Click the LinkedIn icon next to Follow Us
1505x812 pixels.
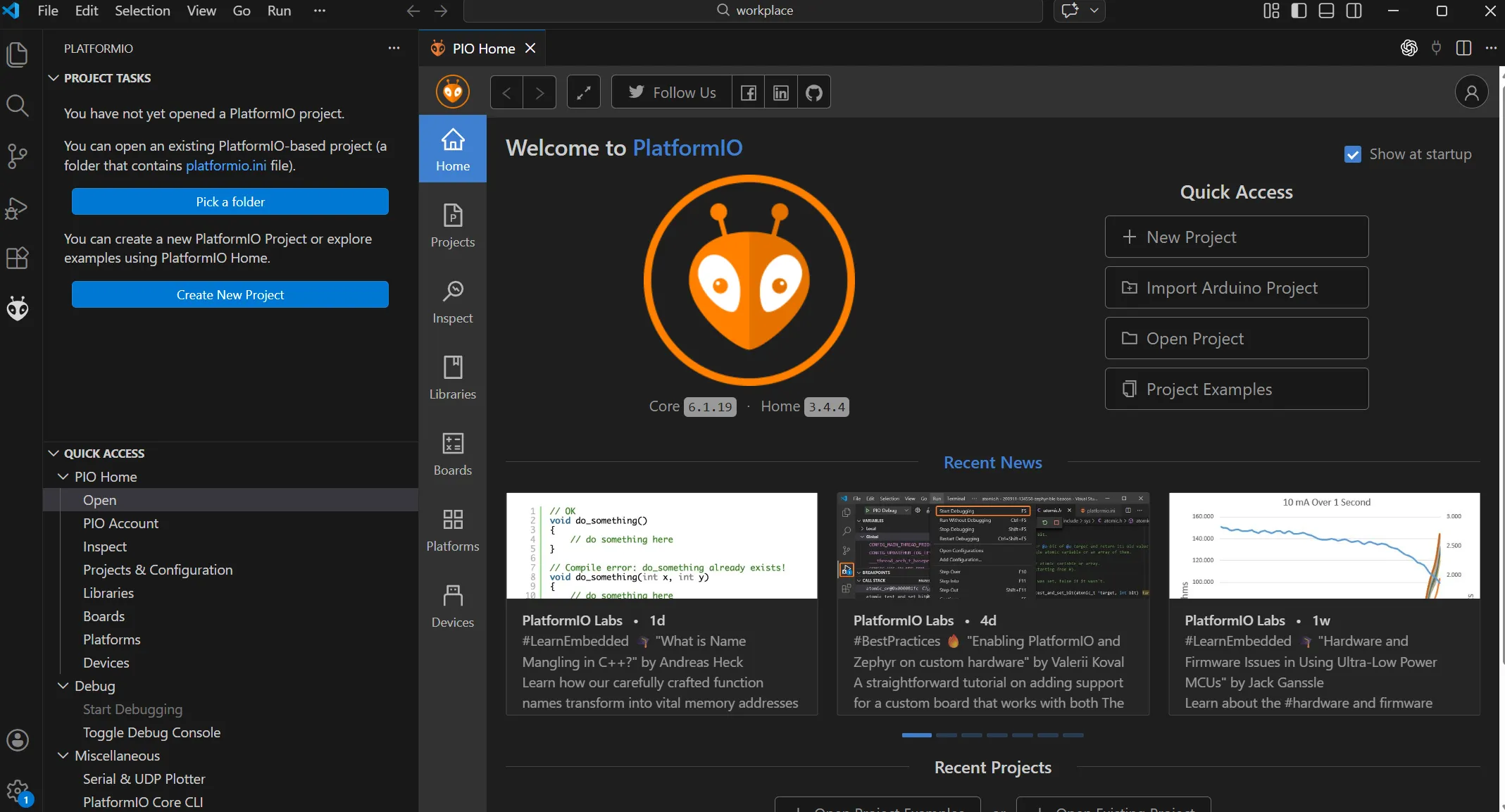point(780,92)
